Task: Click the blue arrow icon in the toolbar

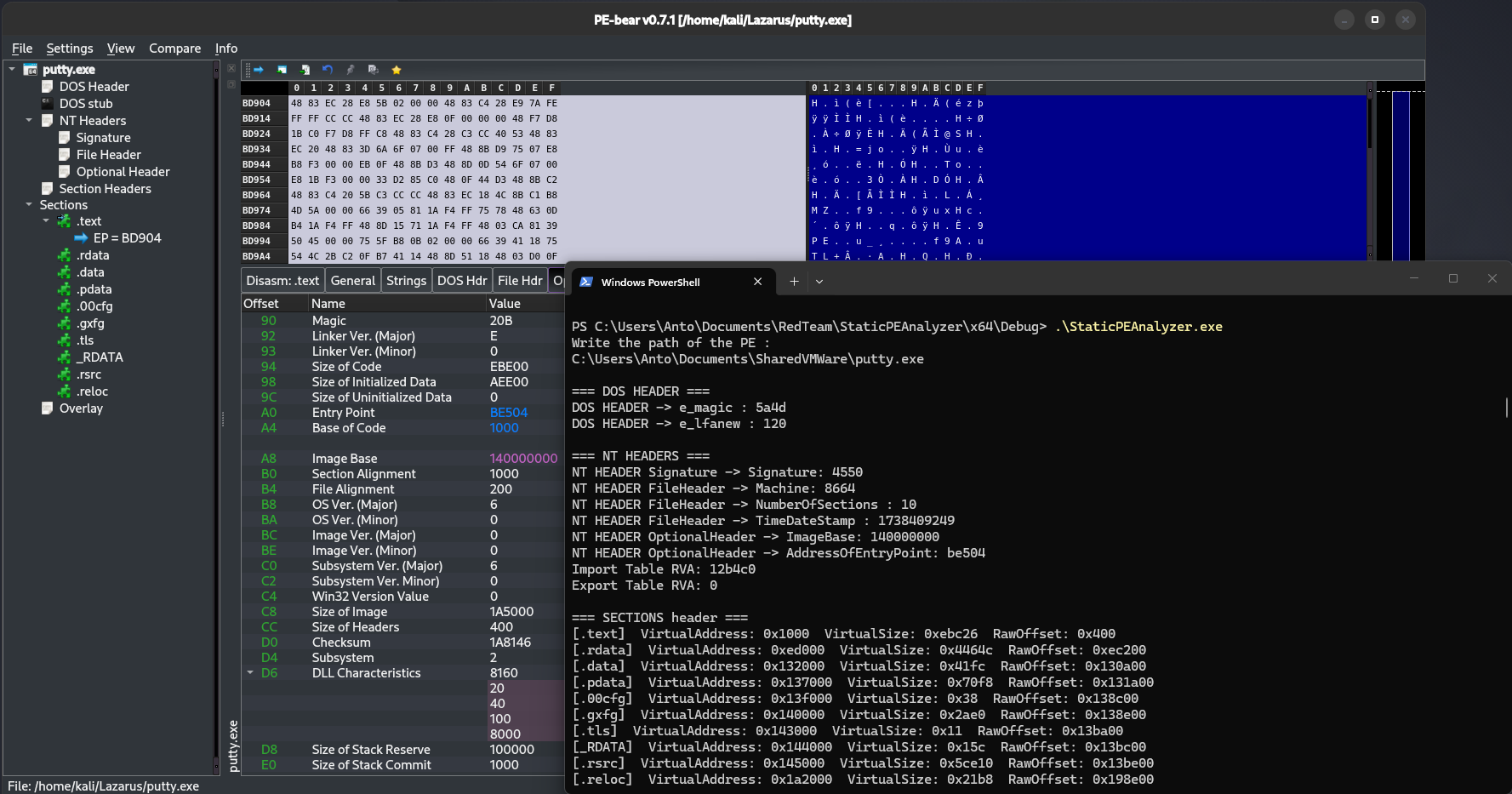Action: [x=258, y=70]
